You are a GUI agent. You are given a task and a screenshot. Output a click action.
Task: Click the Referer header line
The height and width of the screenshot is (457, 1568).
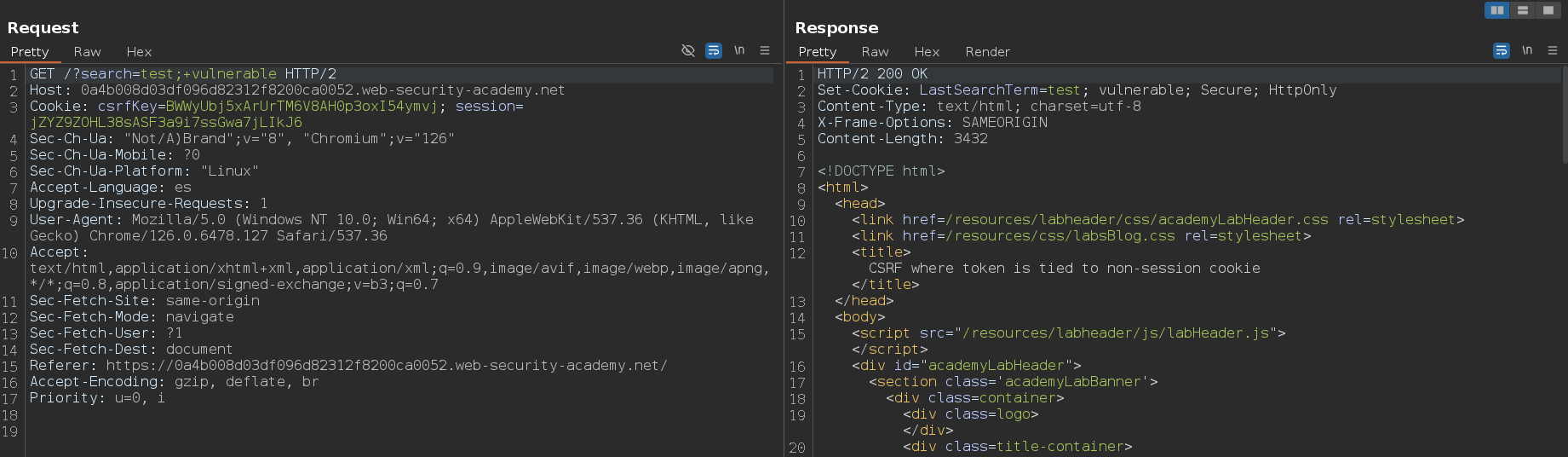pyautogui.click(x=348, y=366)
